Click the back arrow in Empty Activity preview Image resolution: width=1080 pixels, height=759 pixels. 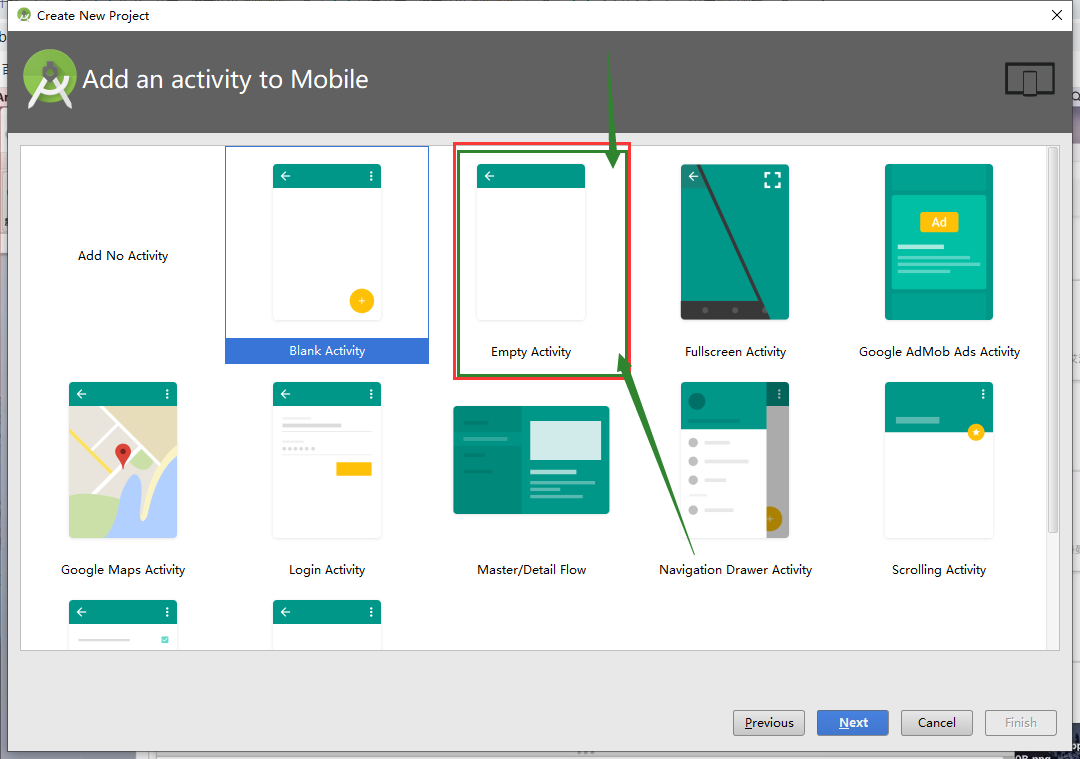[489, 176]
